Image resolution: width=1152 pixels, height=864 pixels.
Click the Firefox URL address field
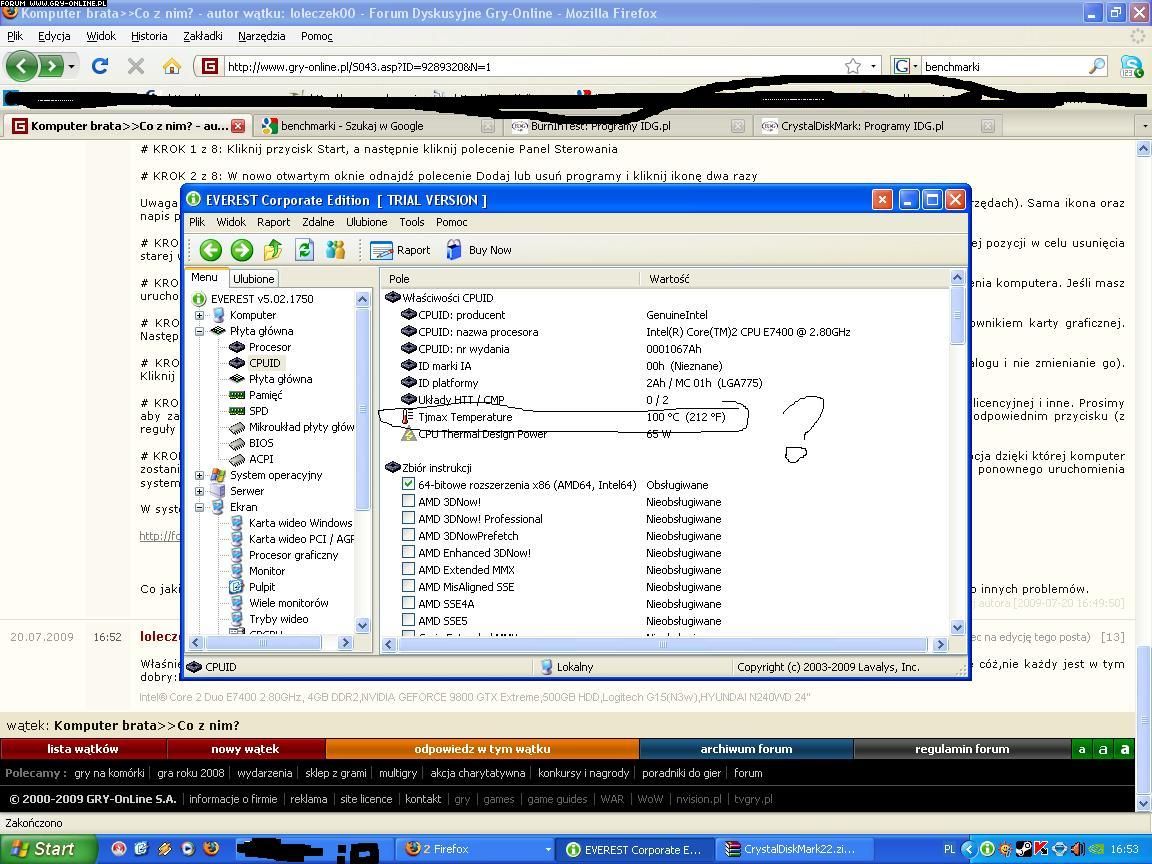pos(530,66)
